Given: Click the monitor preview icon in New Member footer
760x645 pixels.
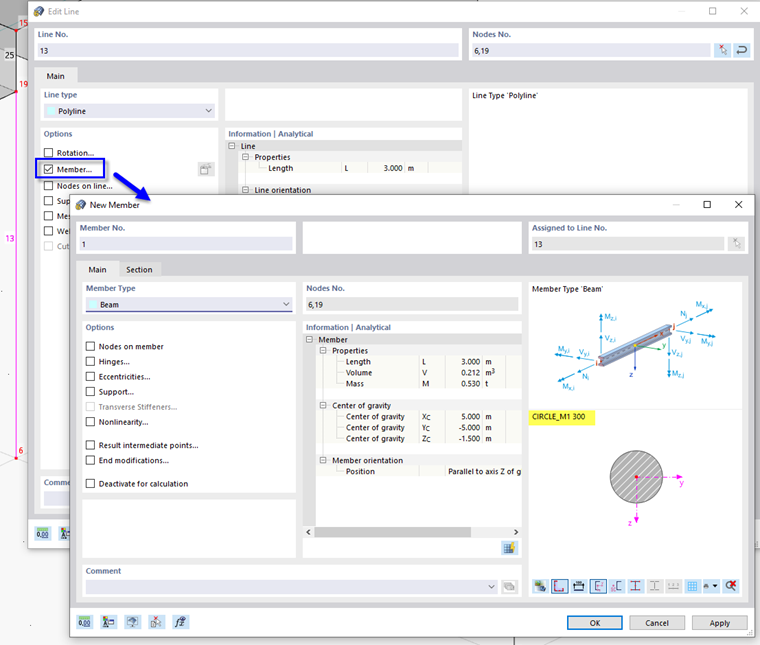Looking at the screenshot, I should [132, 622].
